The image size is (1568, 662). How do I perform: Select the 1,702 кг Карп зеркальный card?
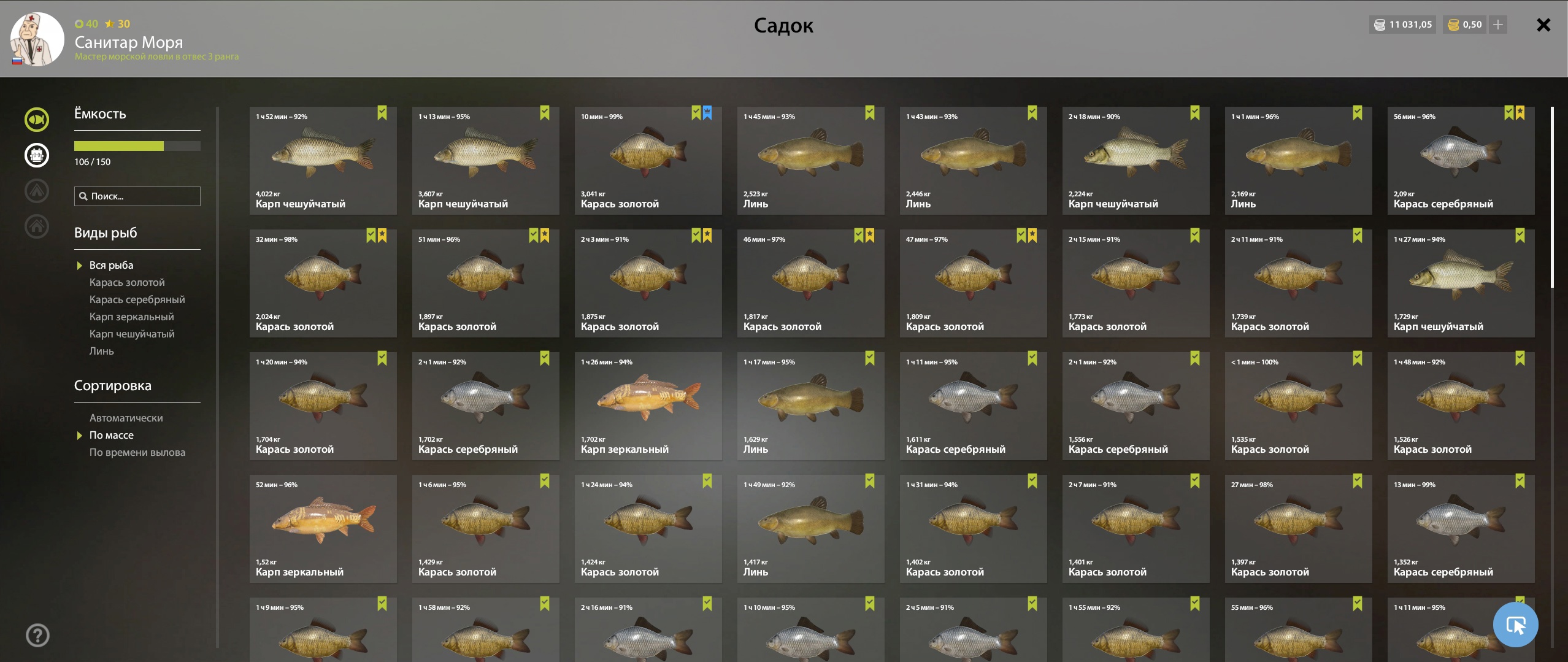coord(648,406)
